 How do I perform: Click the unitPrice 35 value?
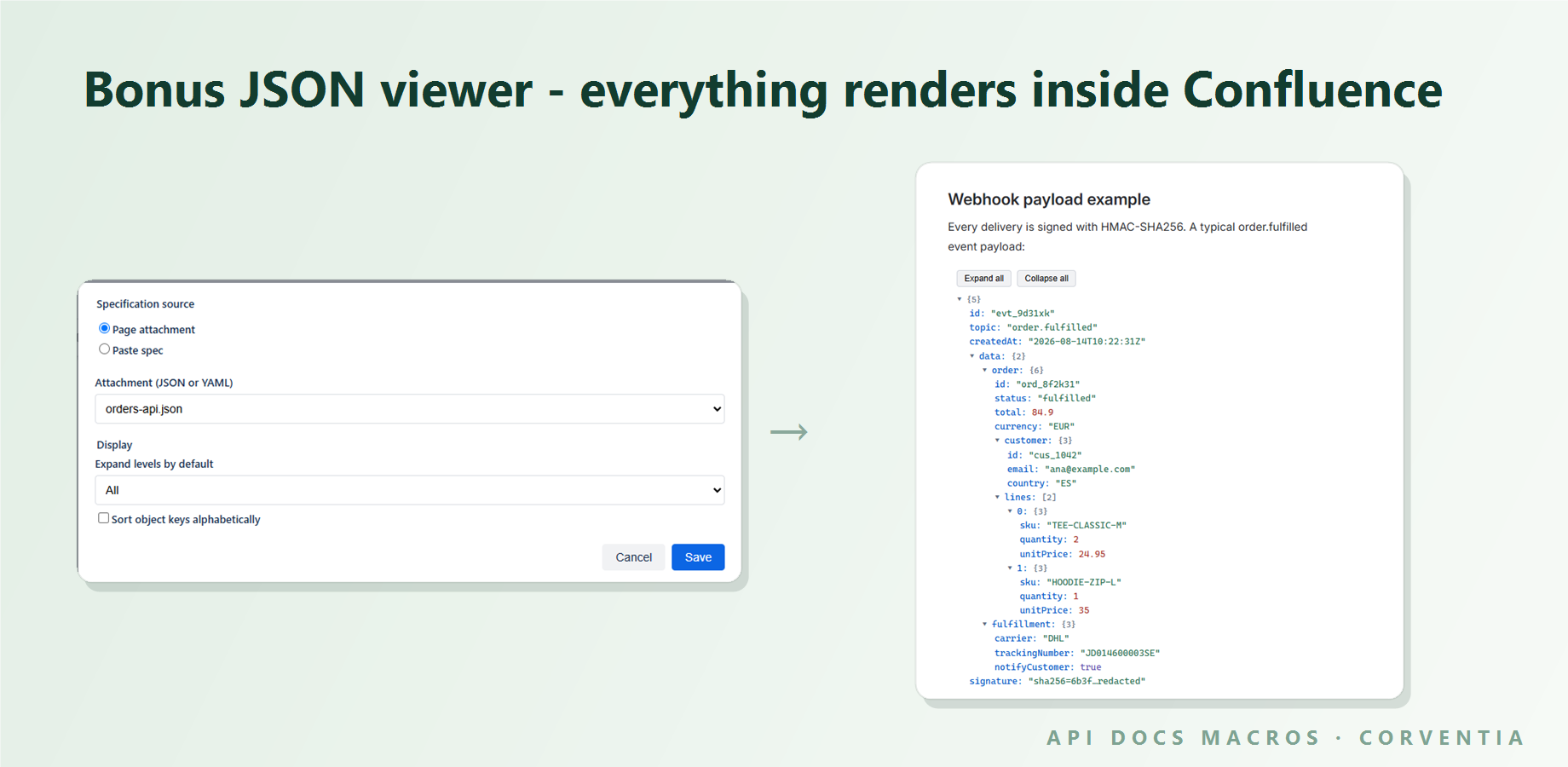(1084, 610)
